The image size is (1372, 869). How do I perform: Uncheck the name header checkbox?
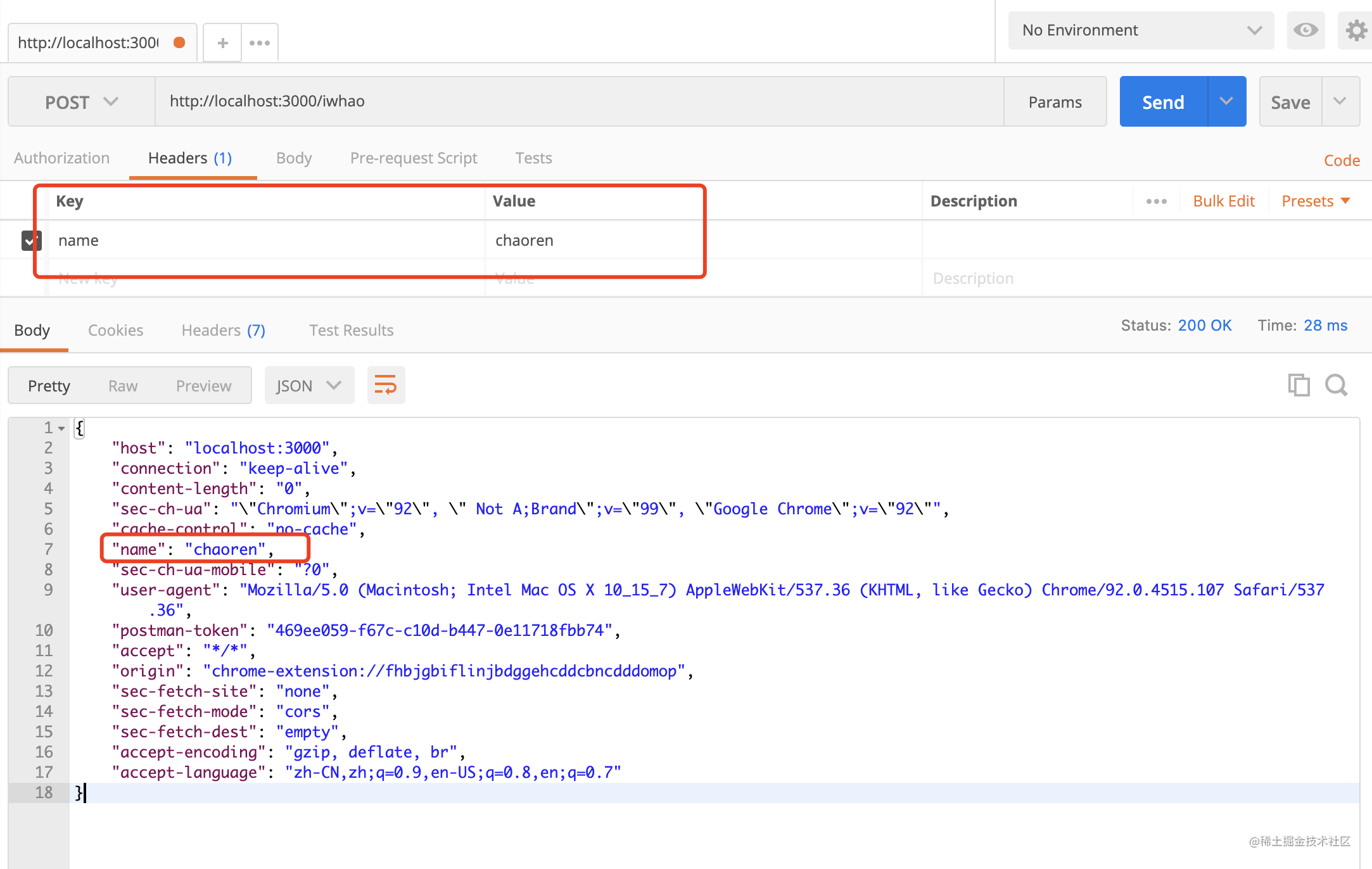(x=31, y=241)
